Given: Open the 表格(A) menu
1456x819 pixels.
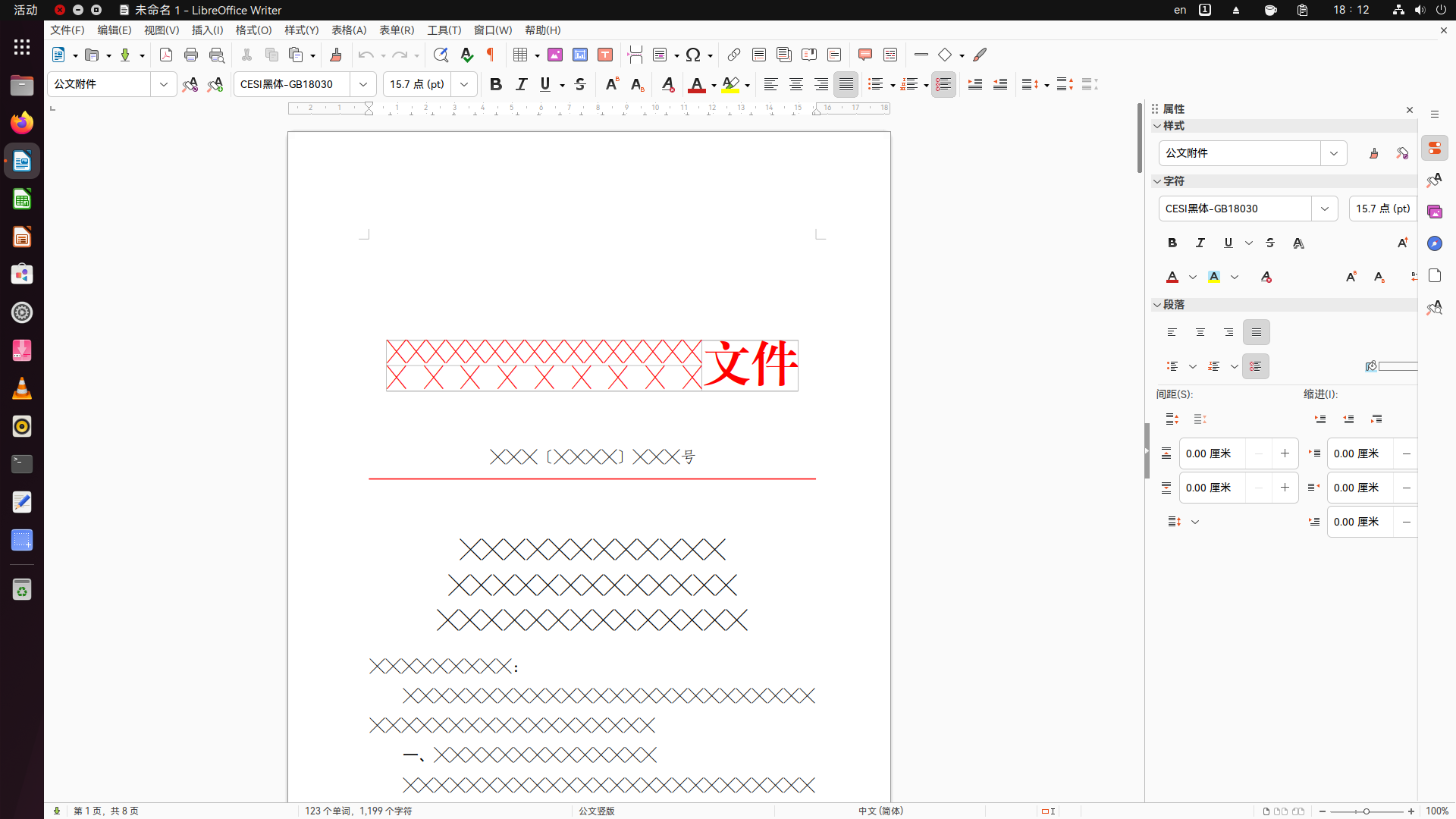Looking at the screenshot, I should [349, 30].
